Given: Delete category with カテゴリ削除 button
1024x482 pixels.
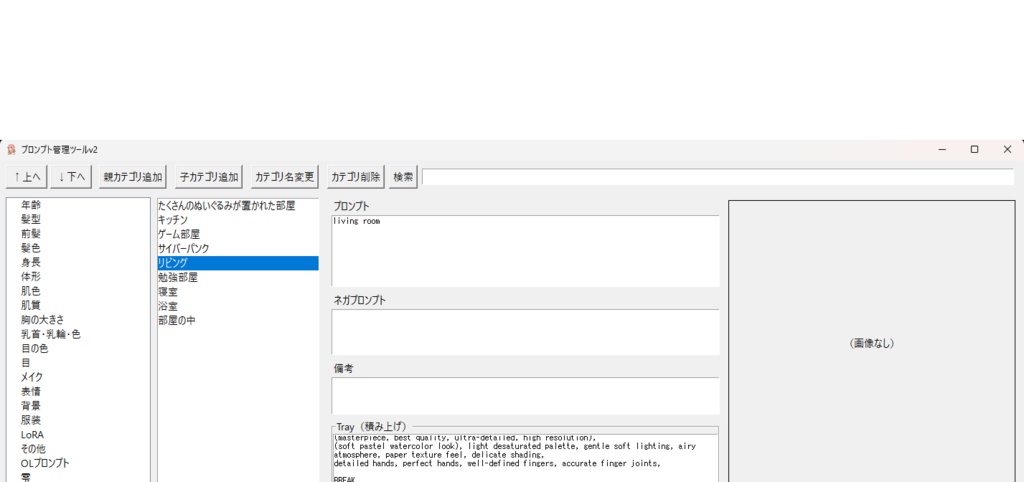Looking at the screenshot, I should [356, 177].
